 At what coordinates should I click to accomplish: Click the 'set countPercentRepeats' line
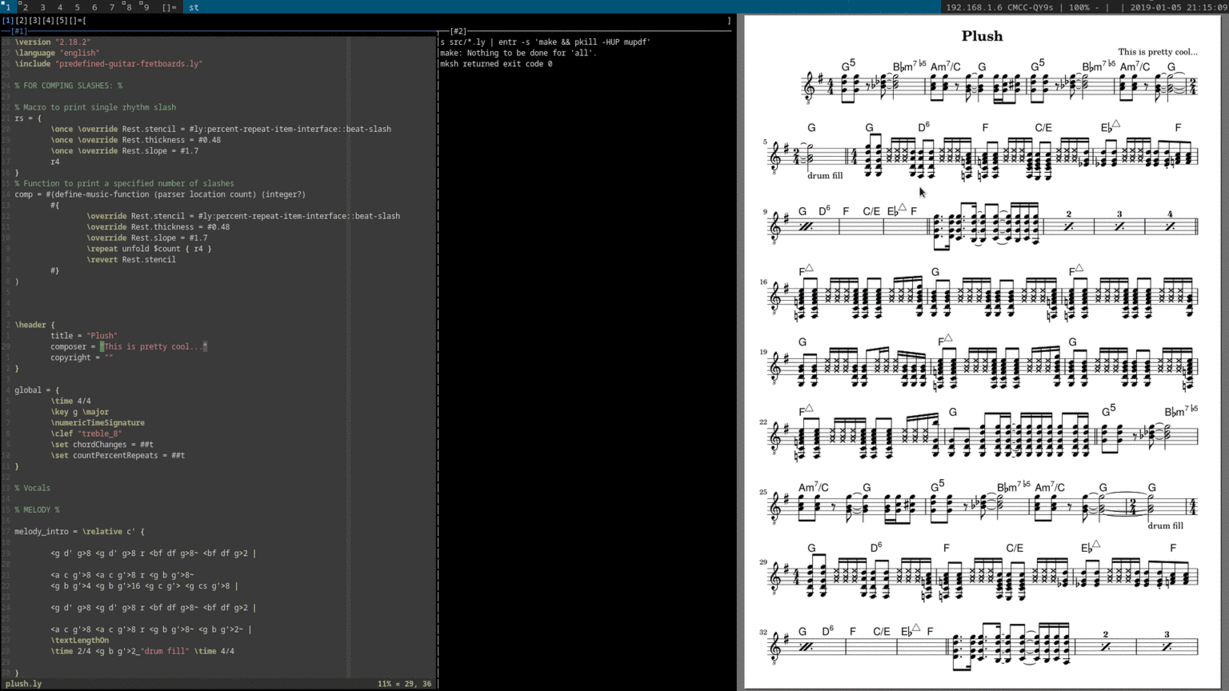(118, 455)
